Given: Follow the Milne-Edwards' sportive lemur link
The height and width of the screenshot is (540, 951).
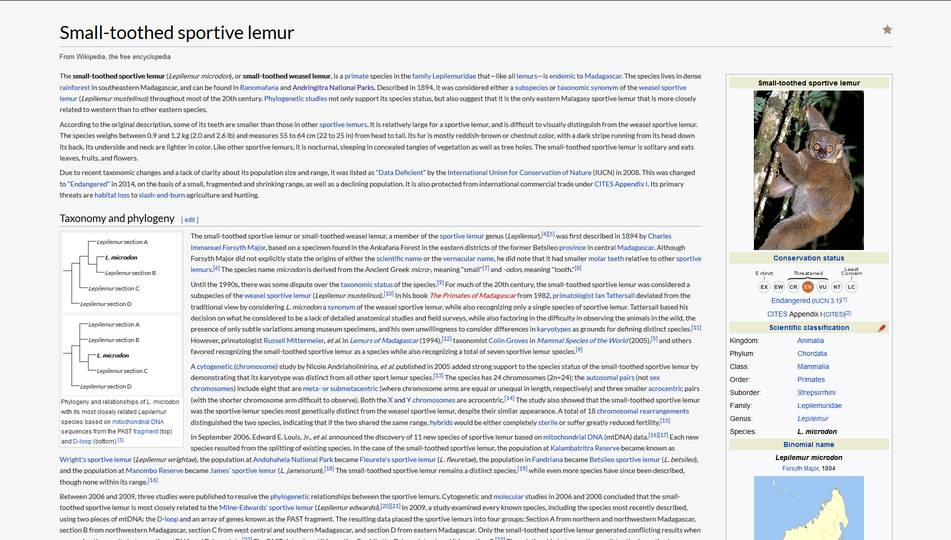Looking at the screenshot, I should click(266, 507).
